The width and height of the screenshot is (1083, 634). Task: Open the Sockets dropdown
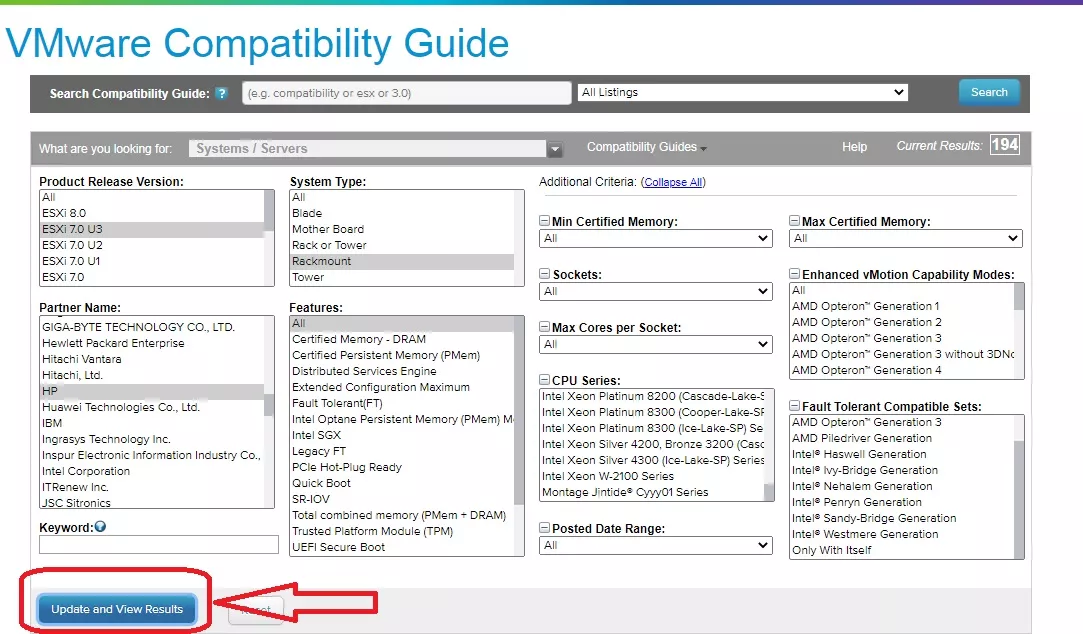pyautogui.click(x=655, y=291)
